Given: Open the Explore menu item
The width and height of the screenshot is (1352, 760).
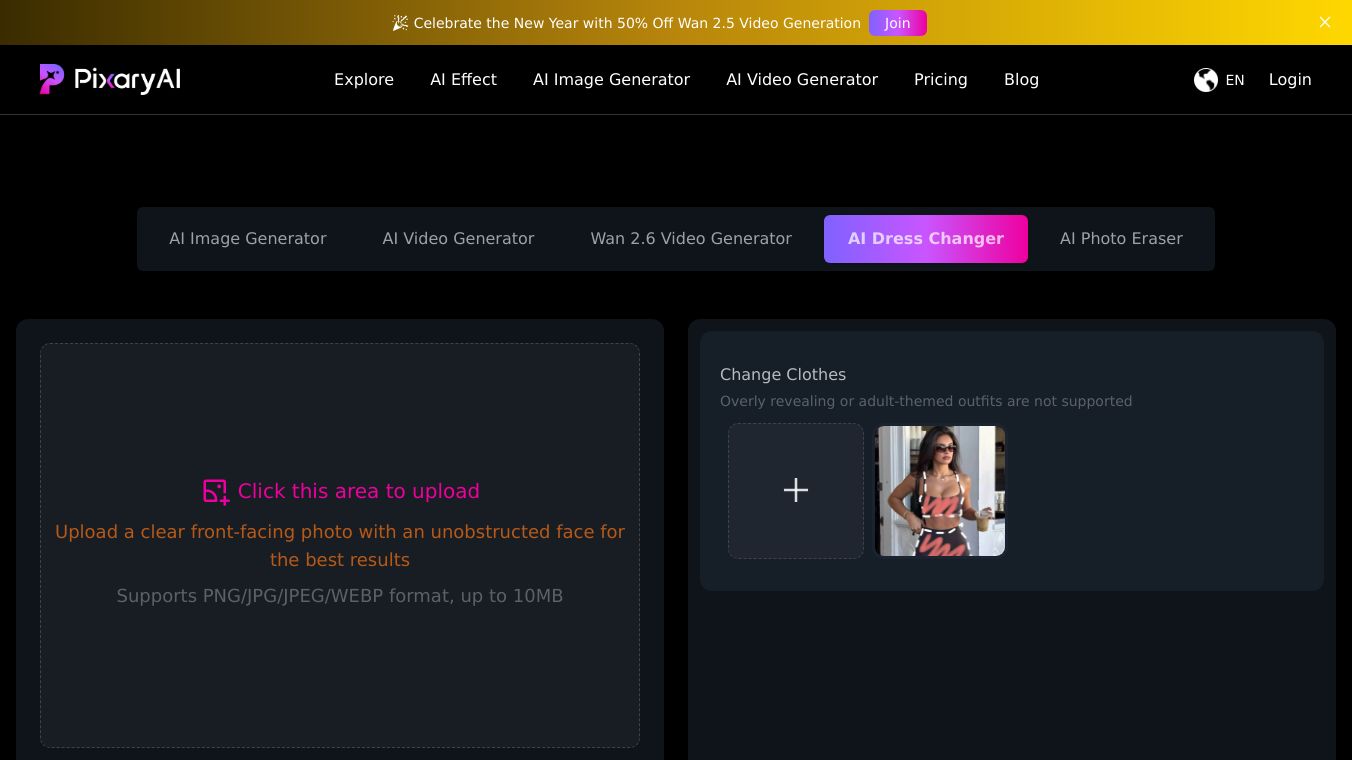Looking at the screenshot, I should [x=363, y=80].
